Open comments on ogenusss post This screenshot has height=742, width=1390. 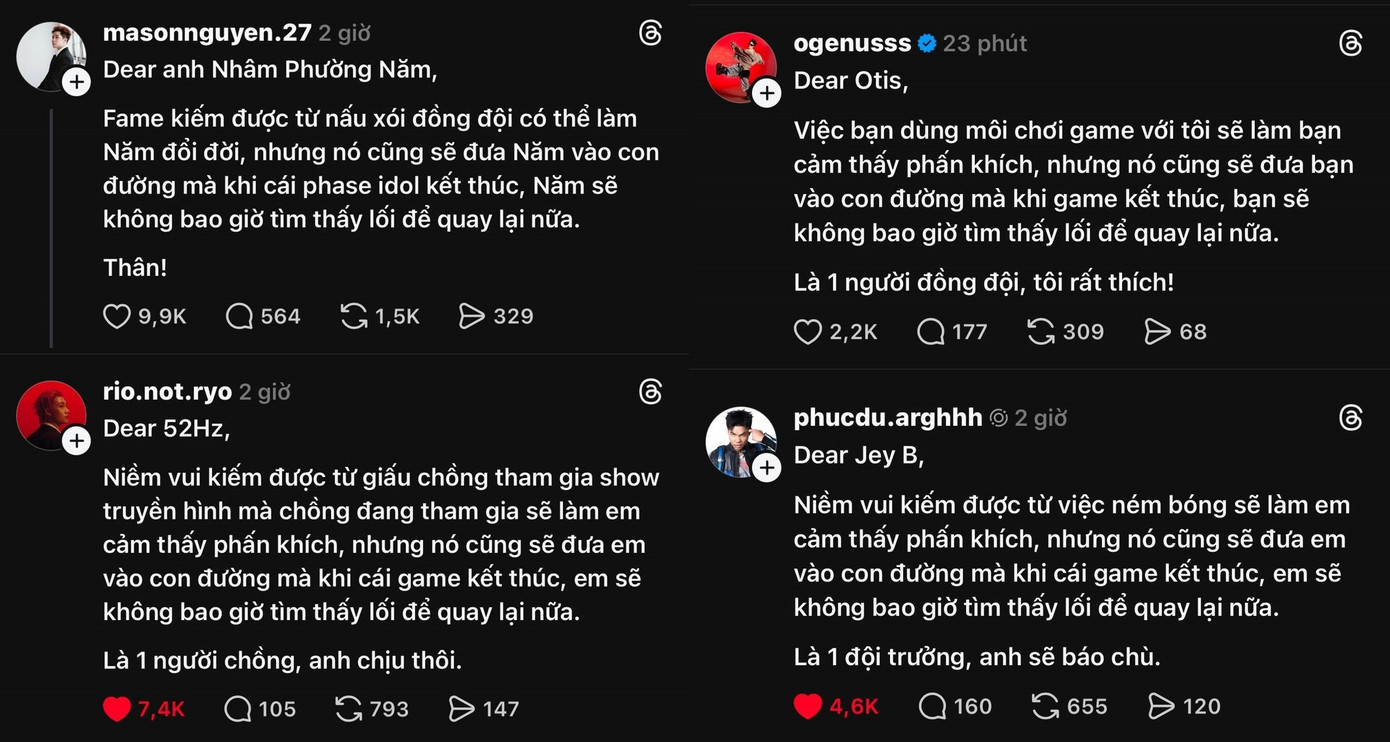point(931,332)
